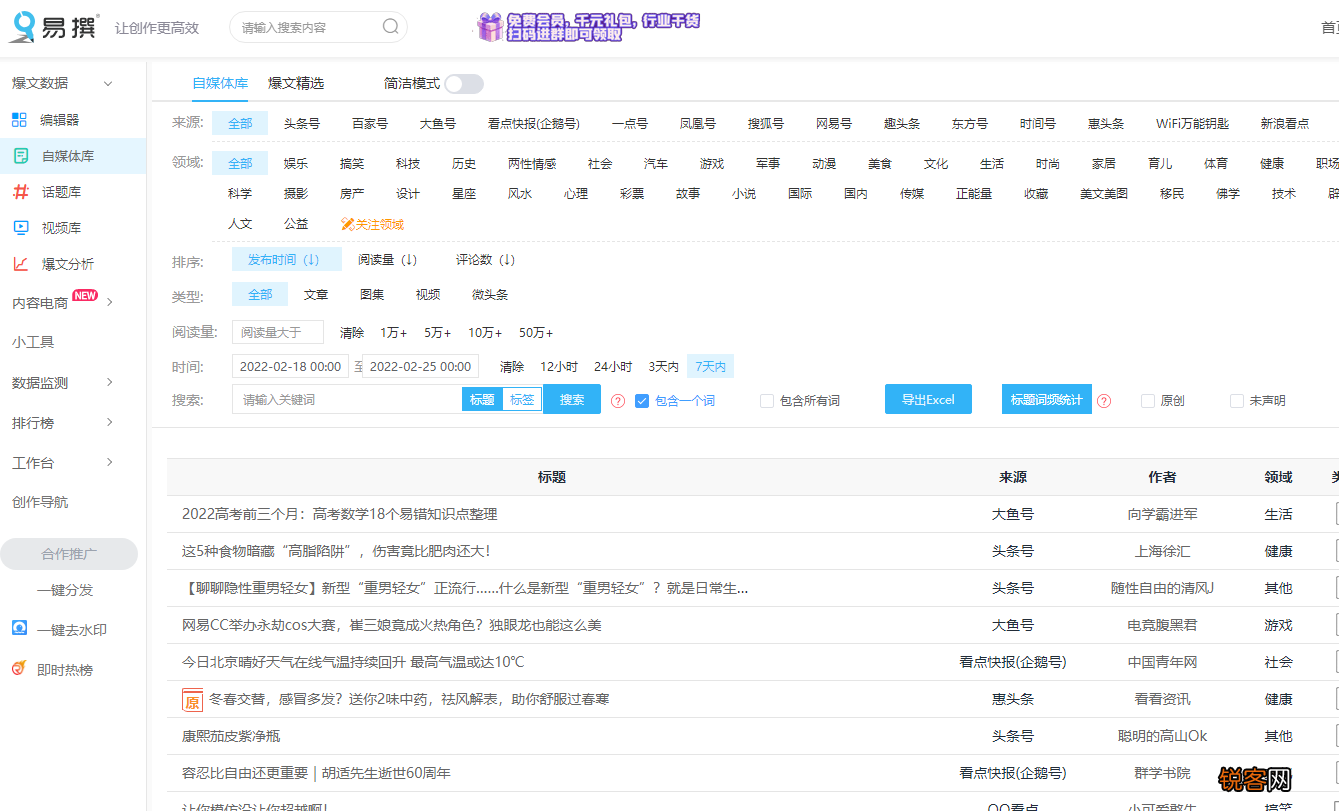Viewport: 1339px width, 811px height.
Task: Click the help icon next to 搜索 button
Action: [618, 401]
